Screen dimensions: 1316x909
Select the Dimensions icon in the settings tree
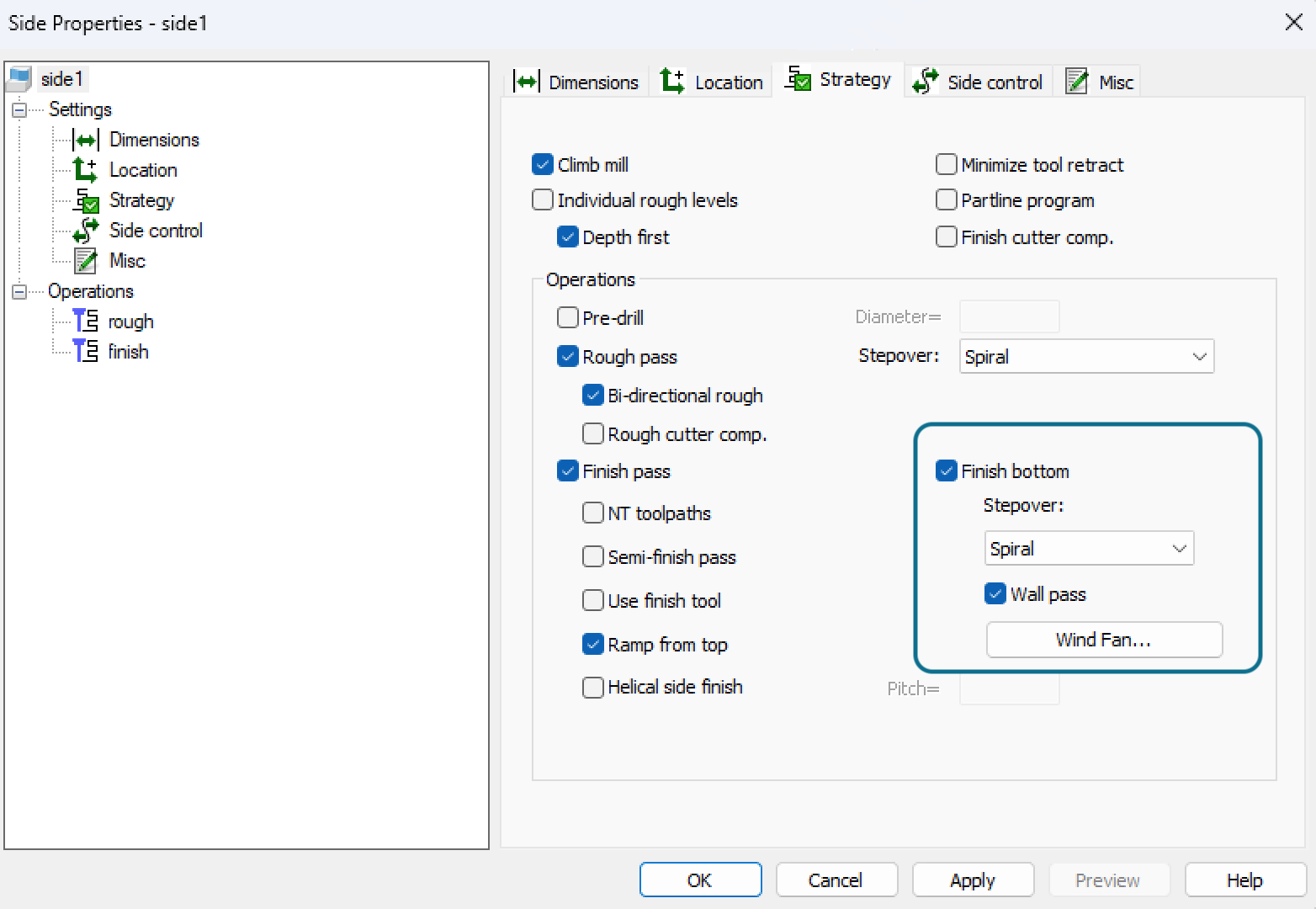coord(87,140)
